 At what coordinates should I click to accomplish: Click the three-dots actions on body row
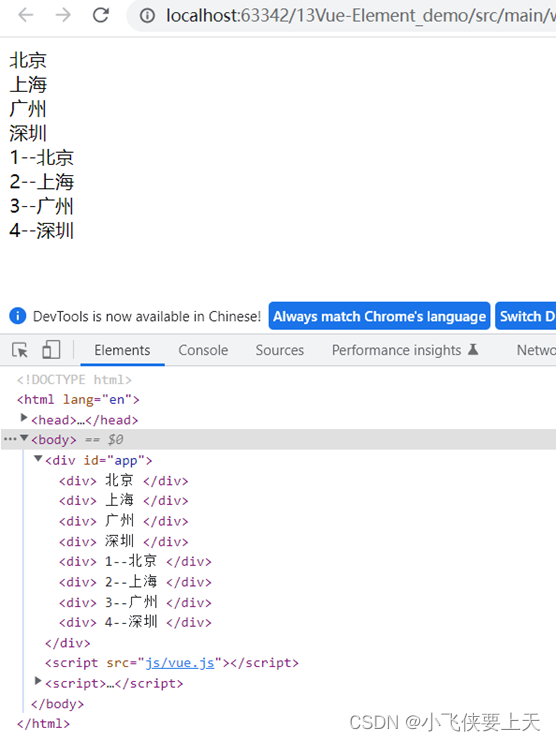tap(9, 439)
